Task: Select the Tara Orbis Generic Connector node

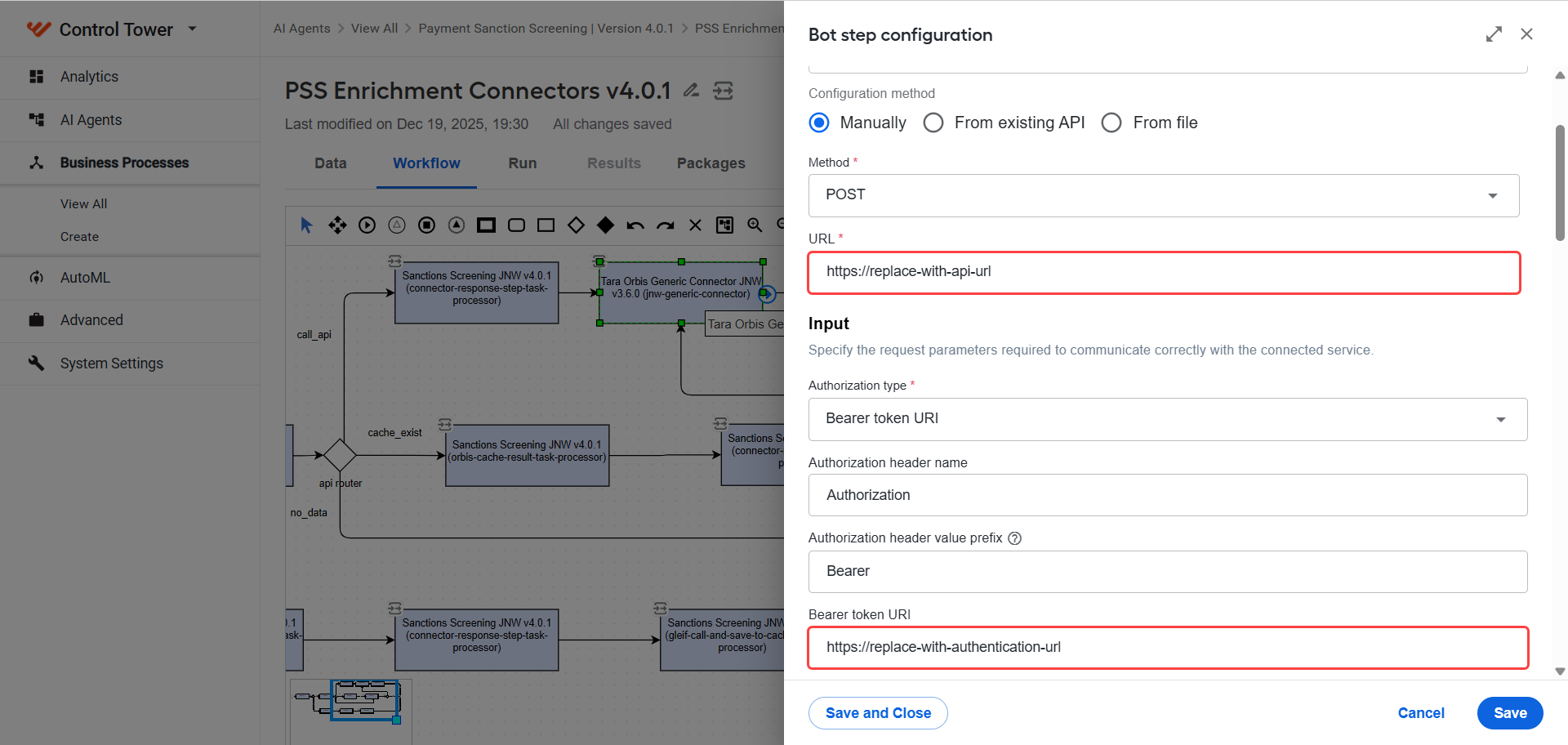Action: point(681,292)
